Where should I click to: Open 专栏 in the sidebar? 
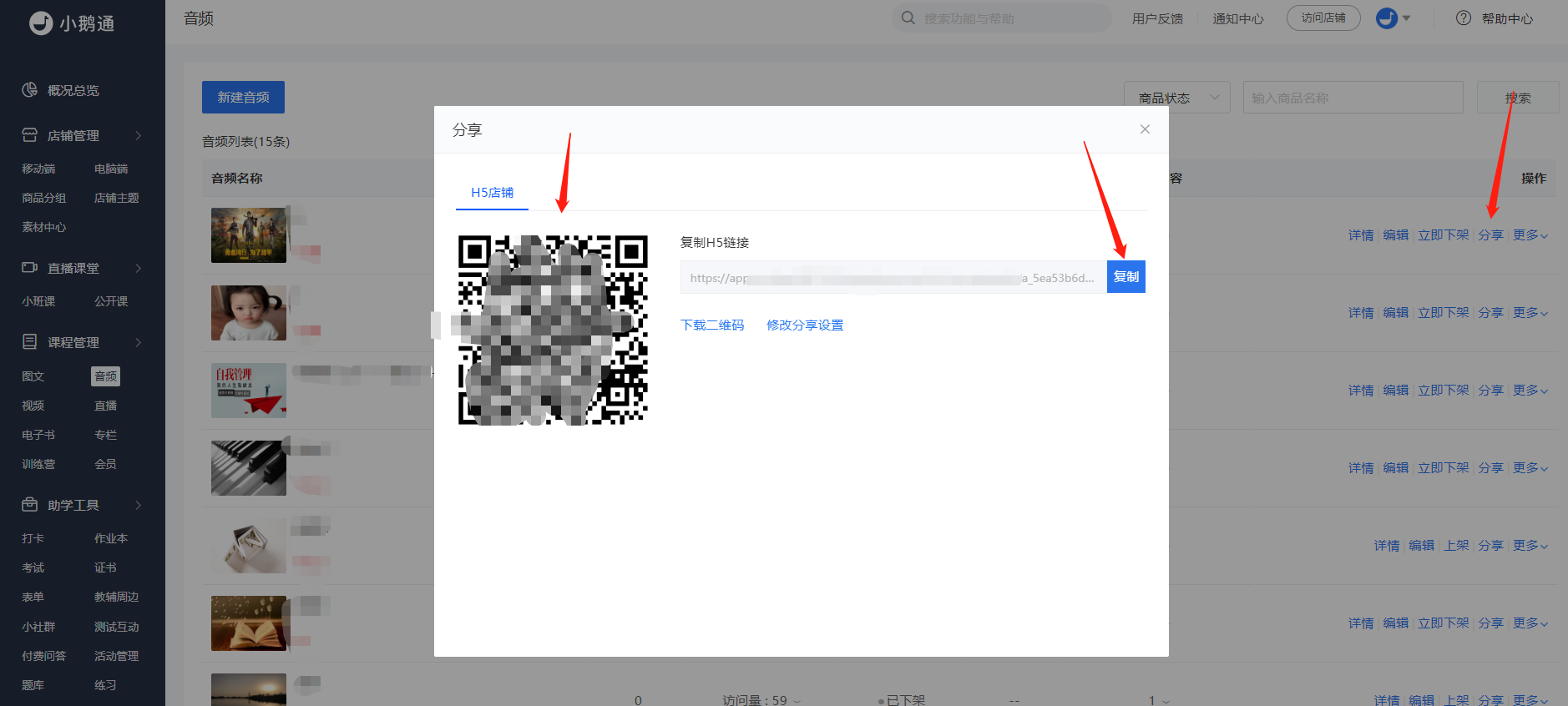tap(105, 435)
